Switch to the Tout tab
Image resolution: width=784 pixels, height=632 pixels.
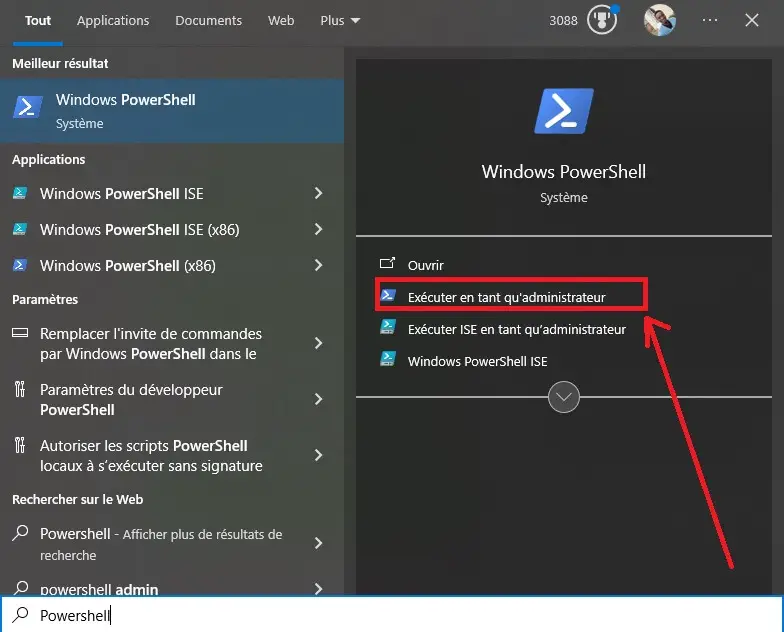tap(38, 20)
